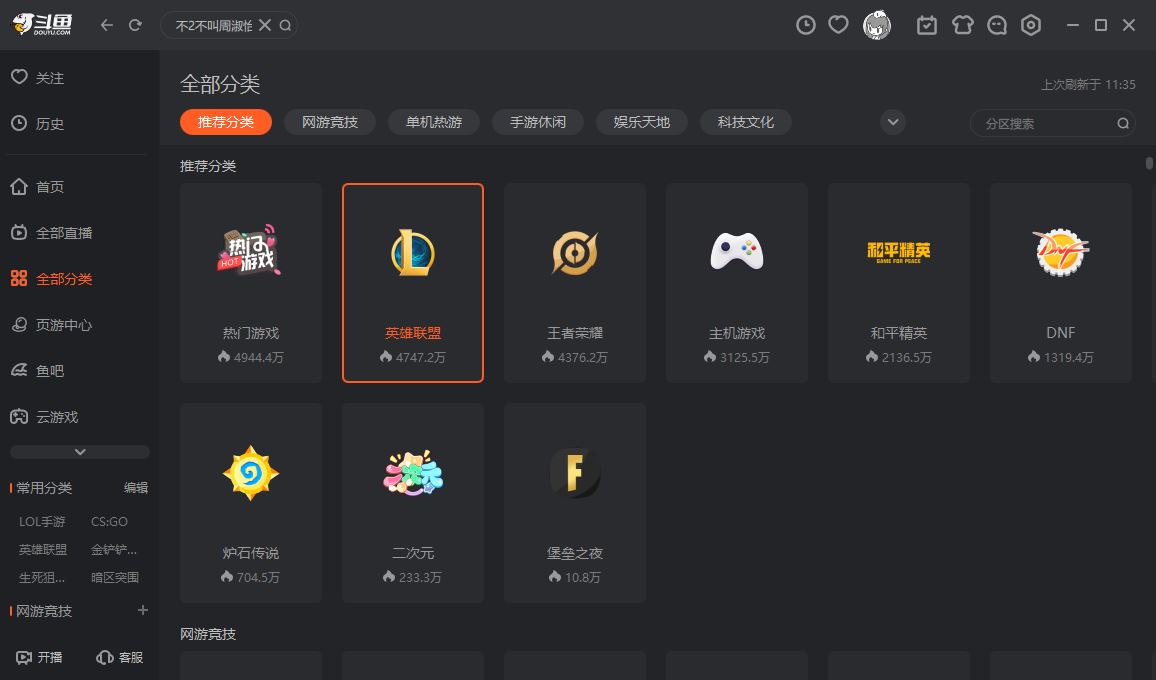Viewport: 1156px width, 680px height.
Task: Open the 炉石传说 category card
Action: click(251, 503)
